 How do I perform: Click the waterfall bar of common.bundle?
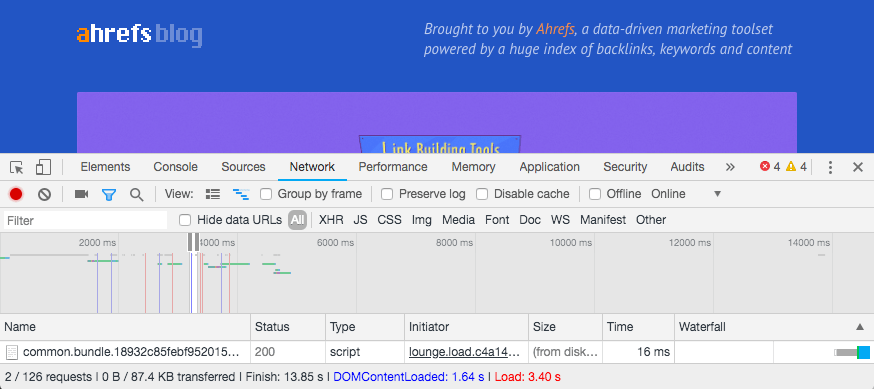coord(852,352)
